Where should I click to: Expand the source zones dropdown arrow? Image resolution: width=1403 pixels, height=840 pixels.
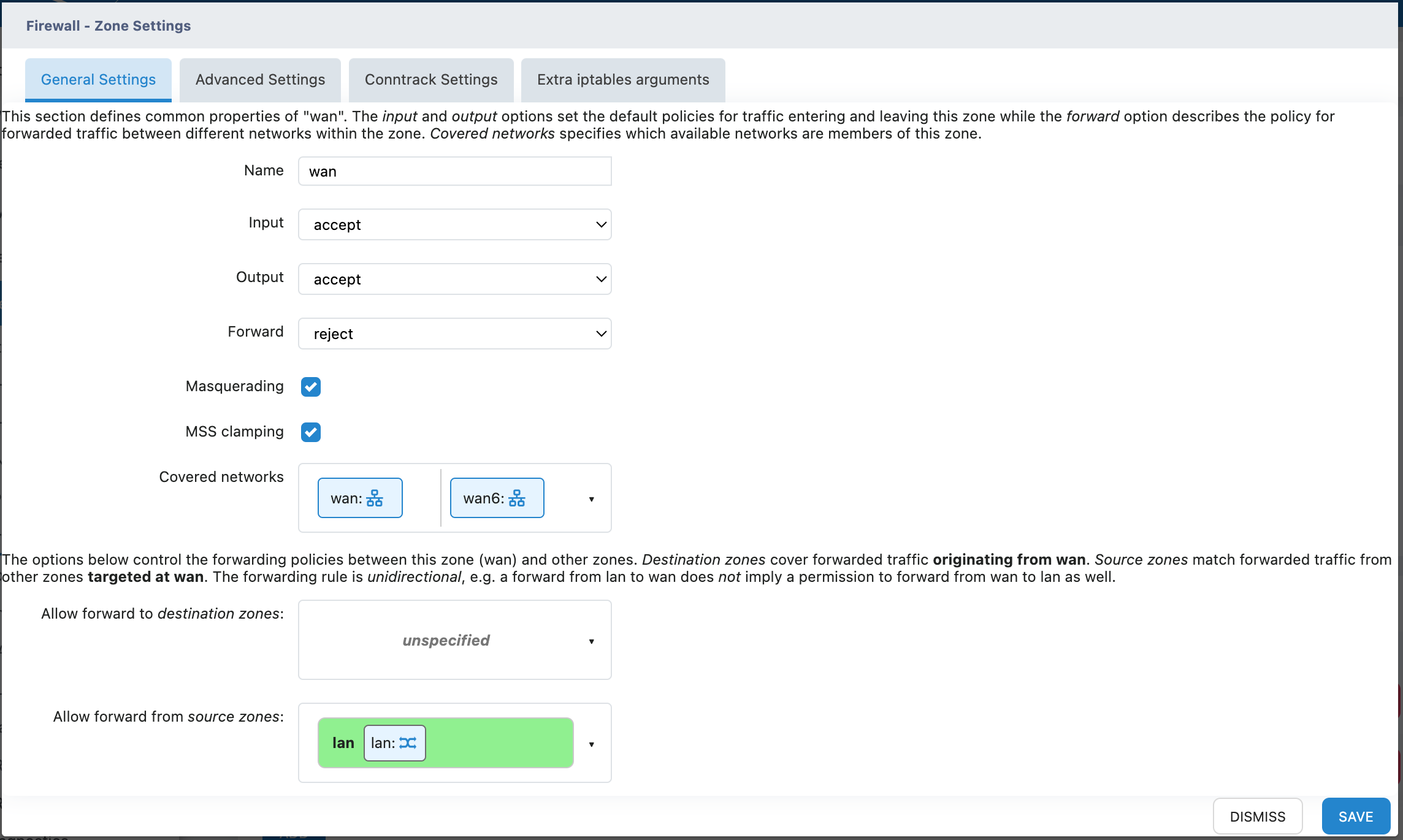point(591,744)
